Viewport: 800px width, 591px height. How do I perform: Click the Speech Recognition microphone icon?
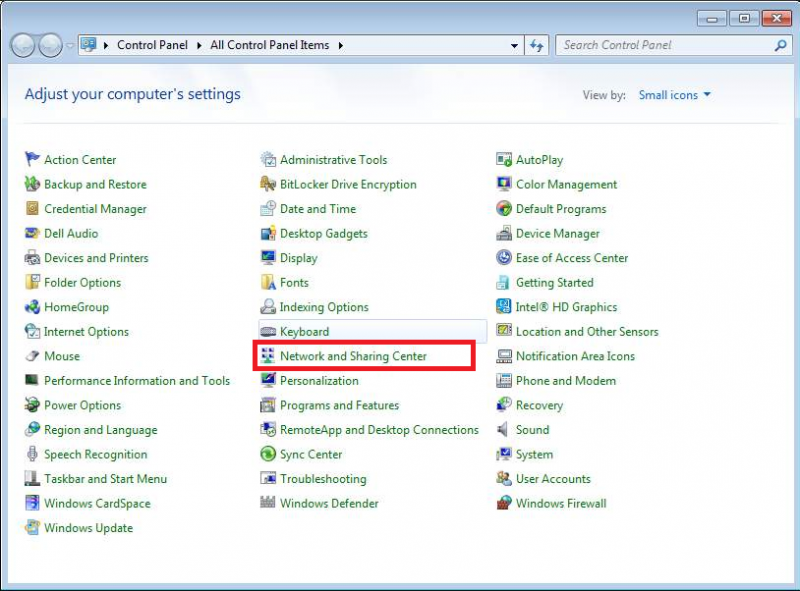pyautogui.click(x=32, y=454)
